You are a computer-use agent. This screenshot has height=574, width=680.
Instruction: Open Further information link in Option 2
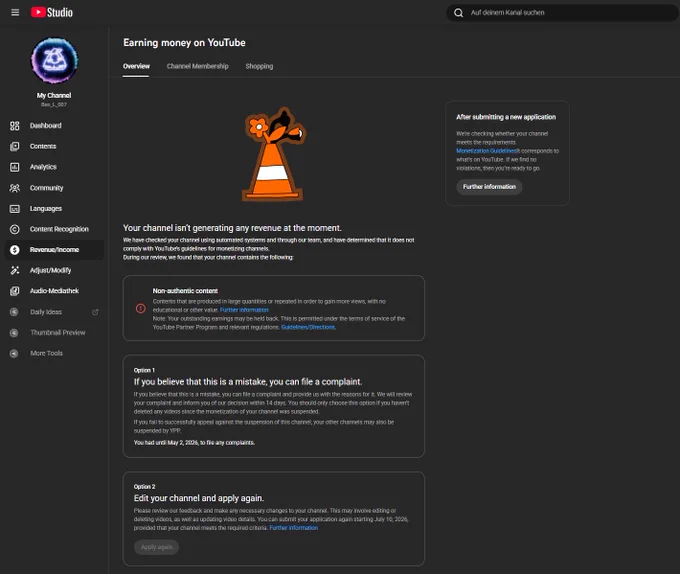pos(294,528)
